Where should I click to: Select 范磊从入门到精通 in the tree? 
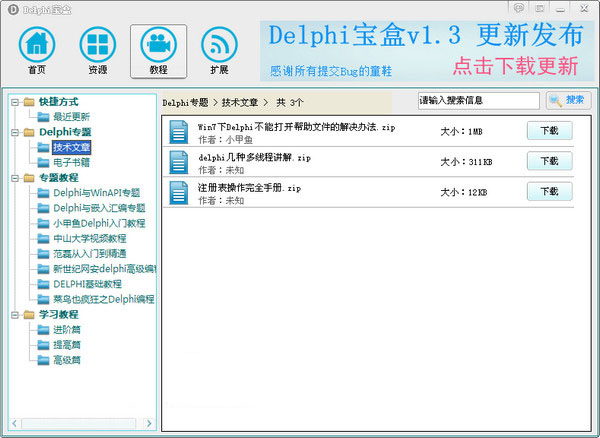tap(90, 254)
